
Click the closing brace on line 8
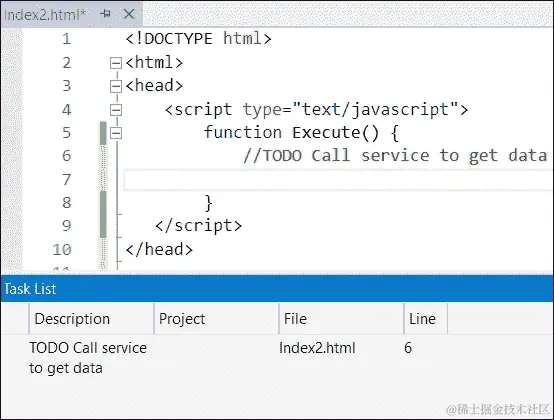pos(208,203)
